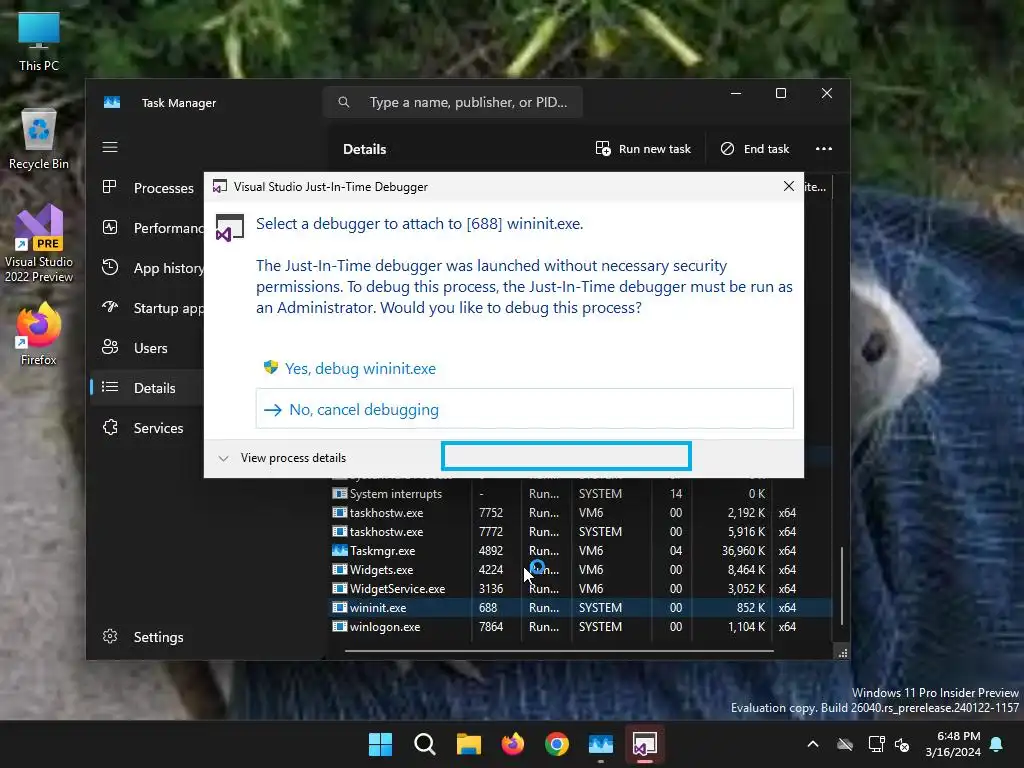Open the Windows Start button

coord(380,744)
